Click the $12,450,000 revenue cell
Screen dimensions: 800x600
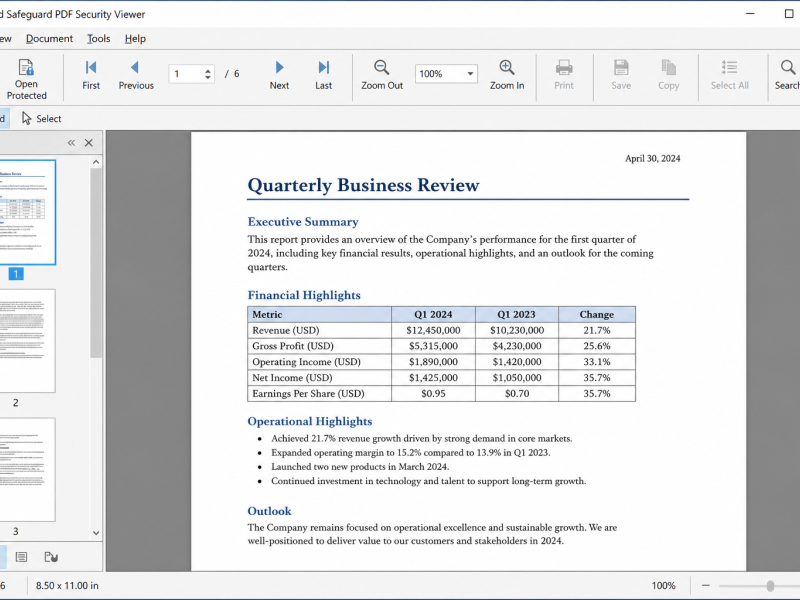coord(433,331)
